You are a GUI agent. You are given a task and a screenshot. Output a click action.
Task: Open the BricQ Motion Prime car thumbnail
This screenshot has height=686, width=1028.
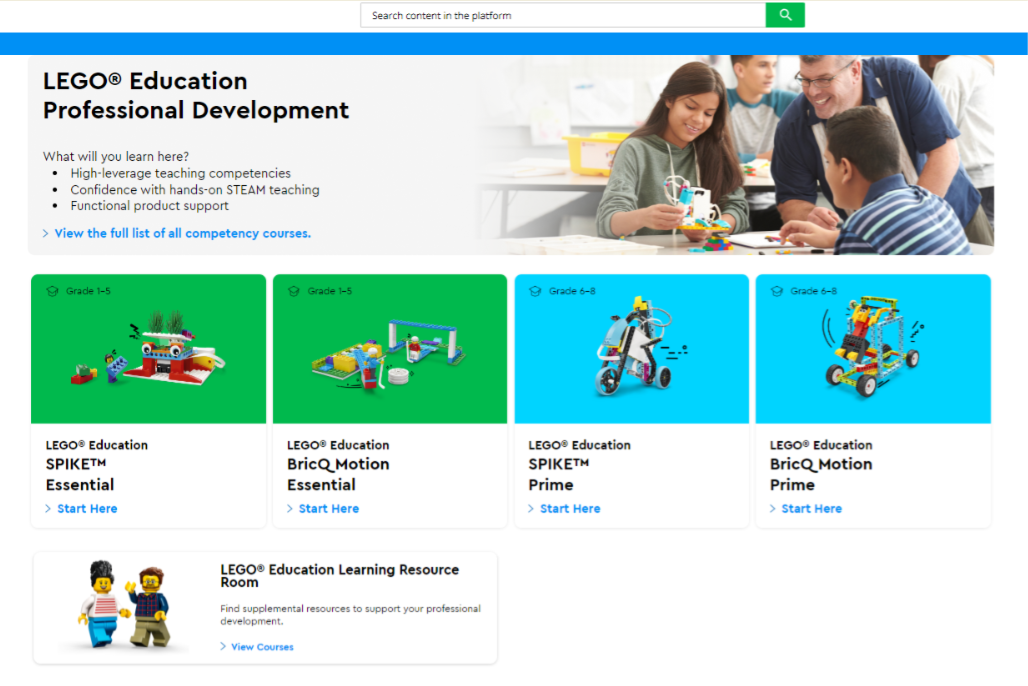tap(873, 348)
